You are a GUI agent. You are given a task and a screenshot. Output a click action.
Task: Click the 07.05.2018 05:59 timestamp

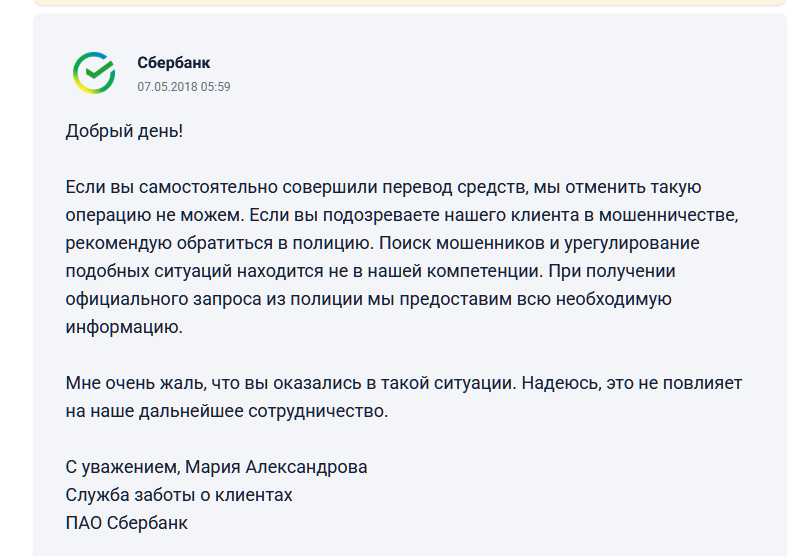coord(184,87)
